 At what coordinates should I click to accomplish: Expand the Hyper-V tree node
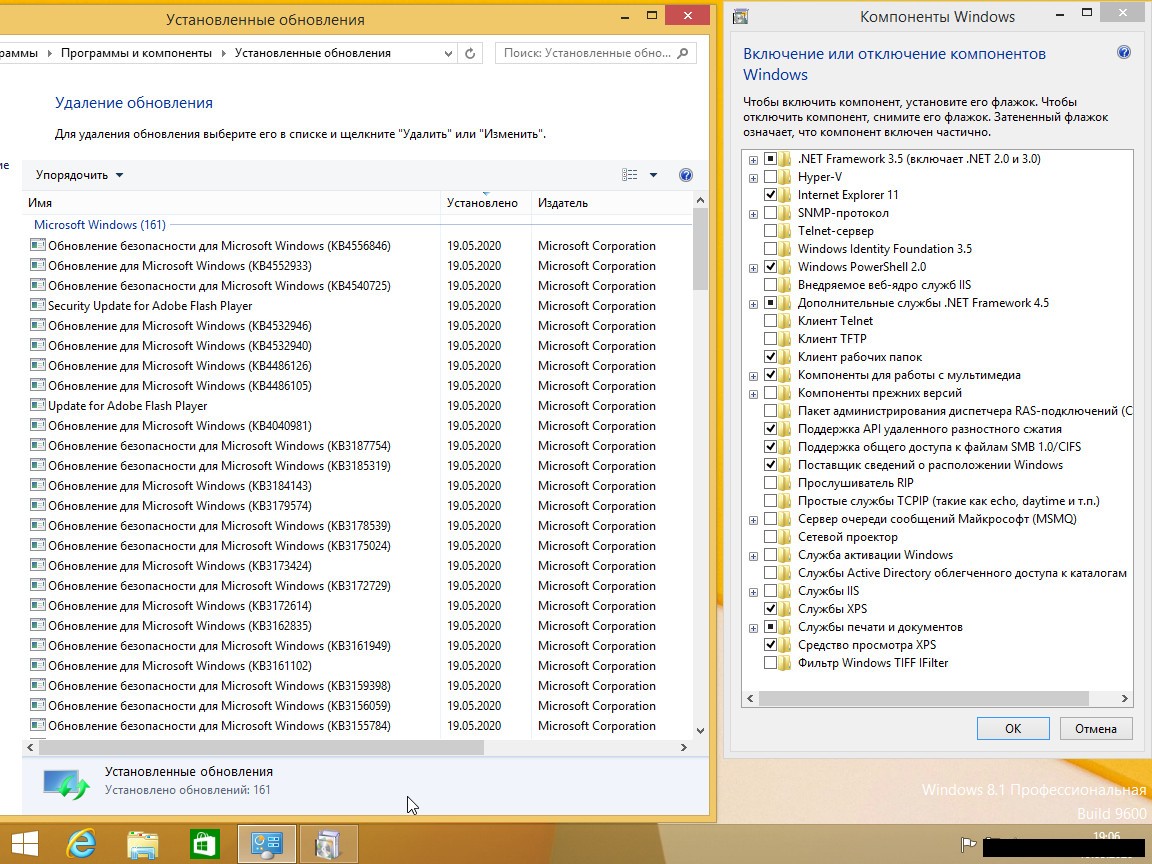(x=753, y=178)
